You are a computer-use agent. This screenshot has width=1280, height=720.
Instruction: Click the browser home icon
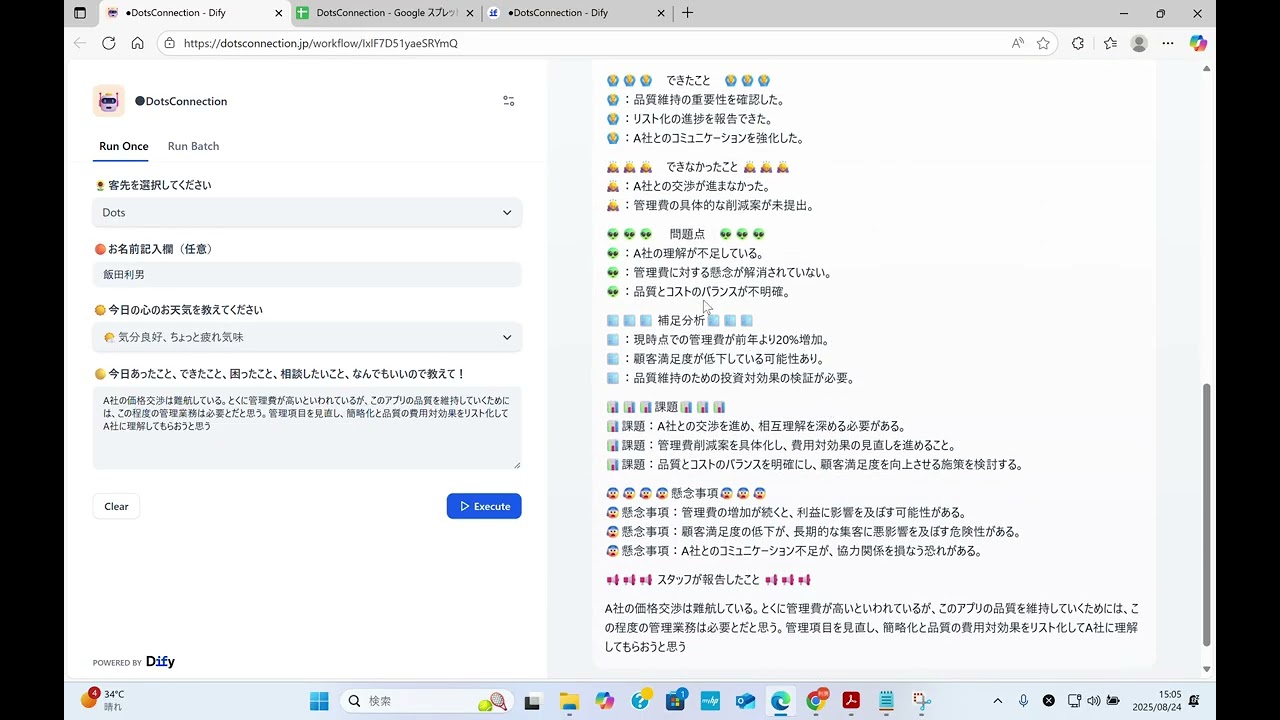click(x=138, y=43)
